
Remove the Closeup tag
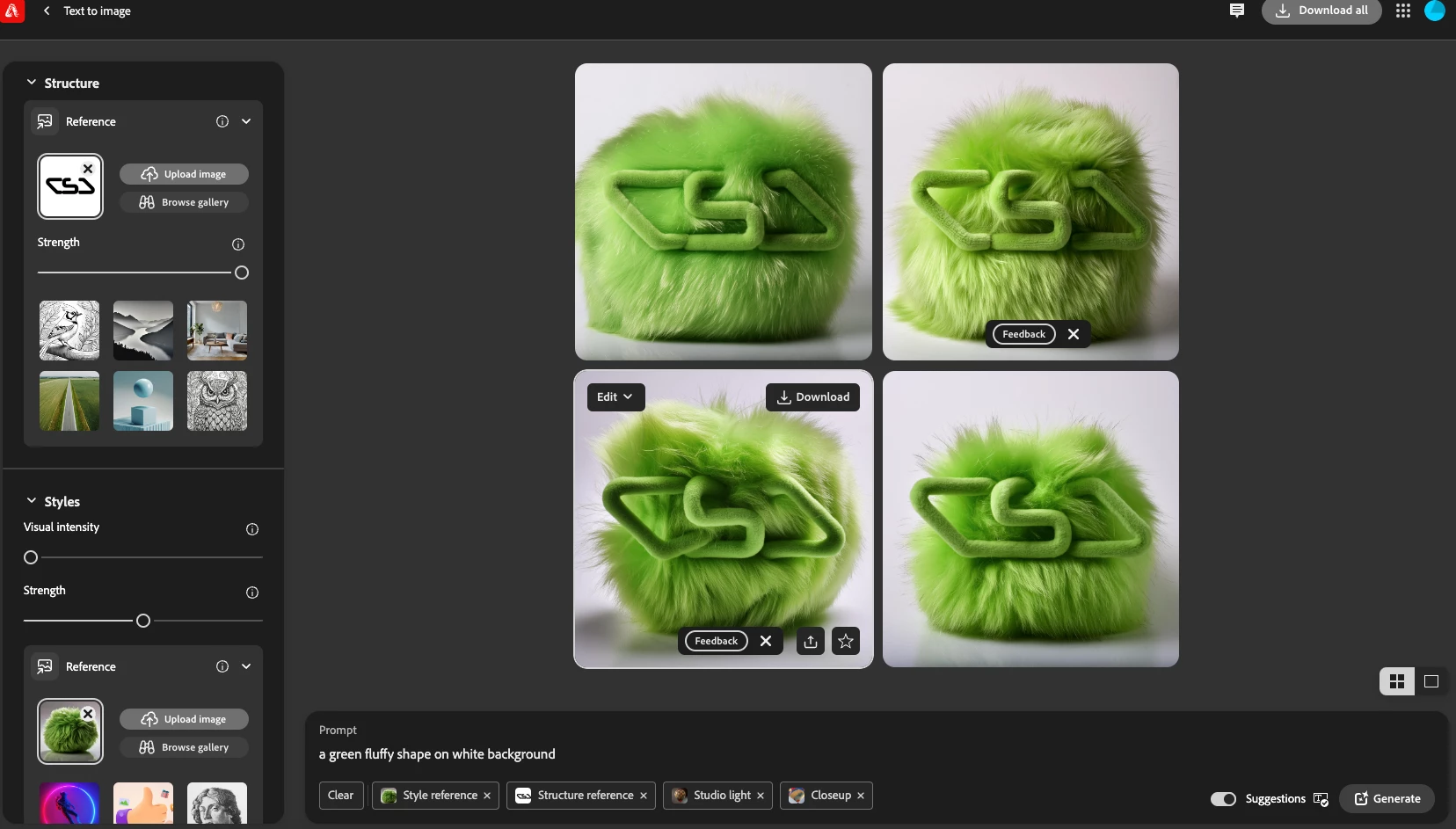click(861, 796)
